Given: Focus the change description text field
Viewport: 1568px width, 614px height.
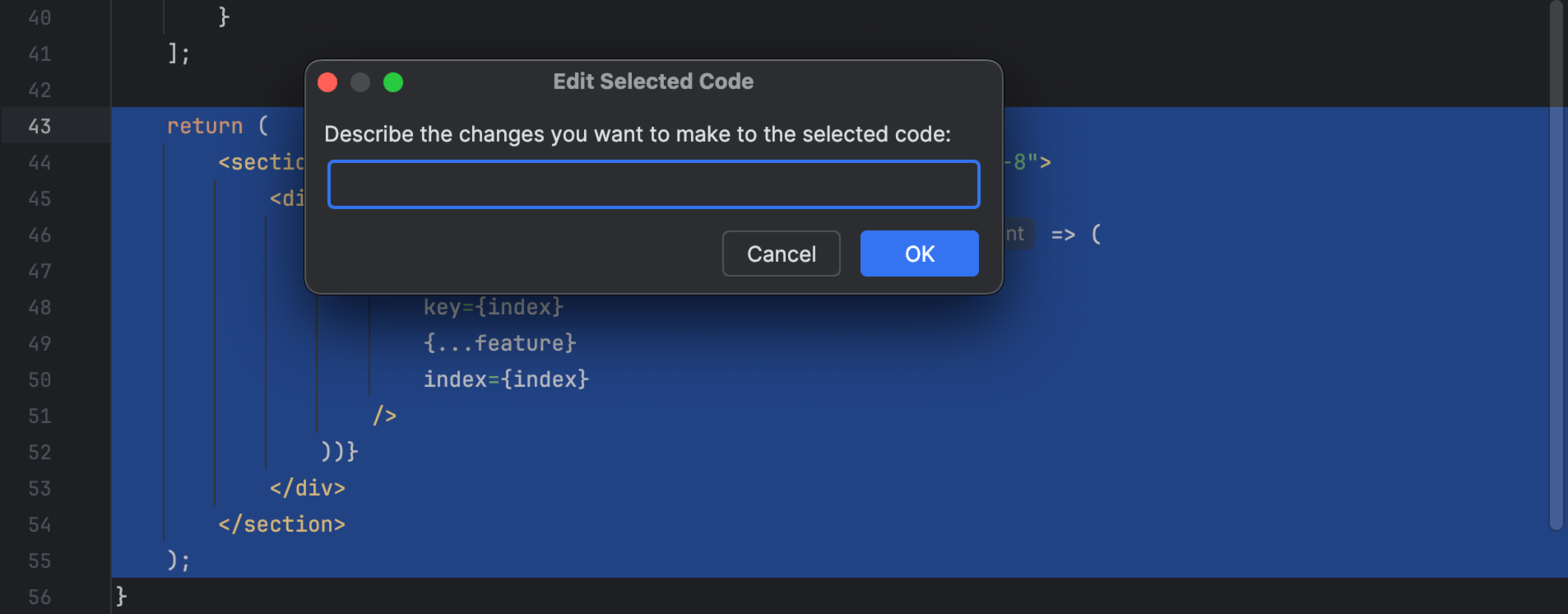Looking at the screenshot, I should coord(653,185).
